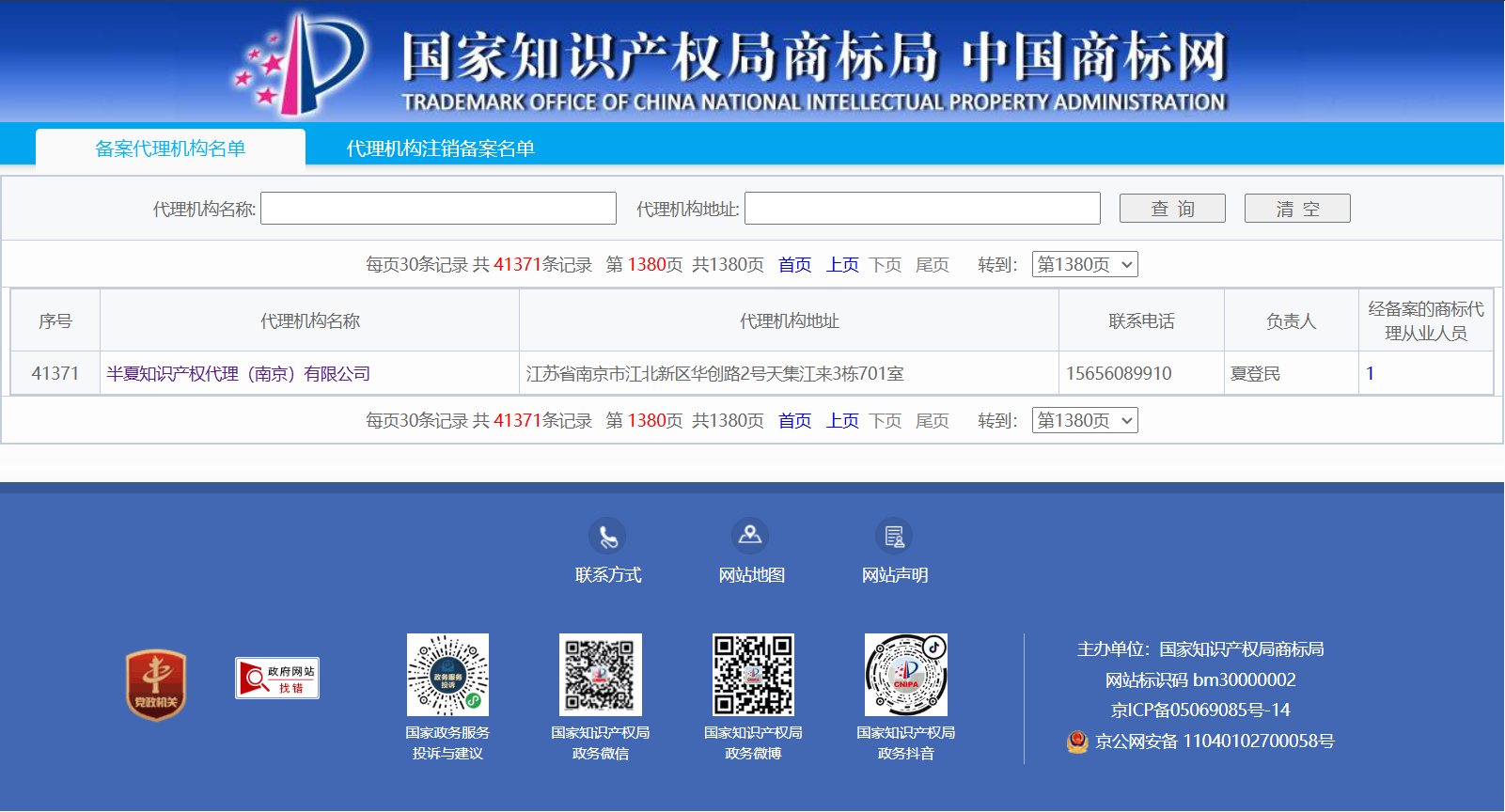Click the 政务微信 QR code
This screenshot has width=1505, height=812.
click(601, 675)
